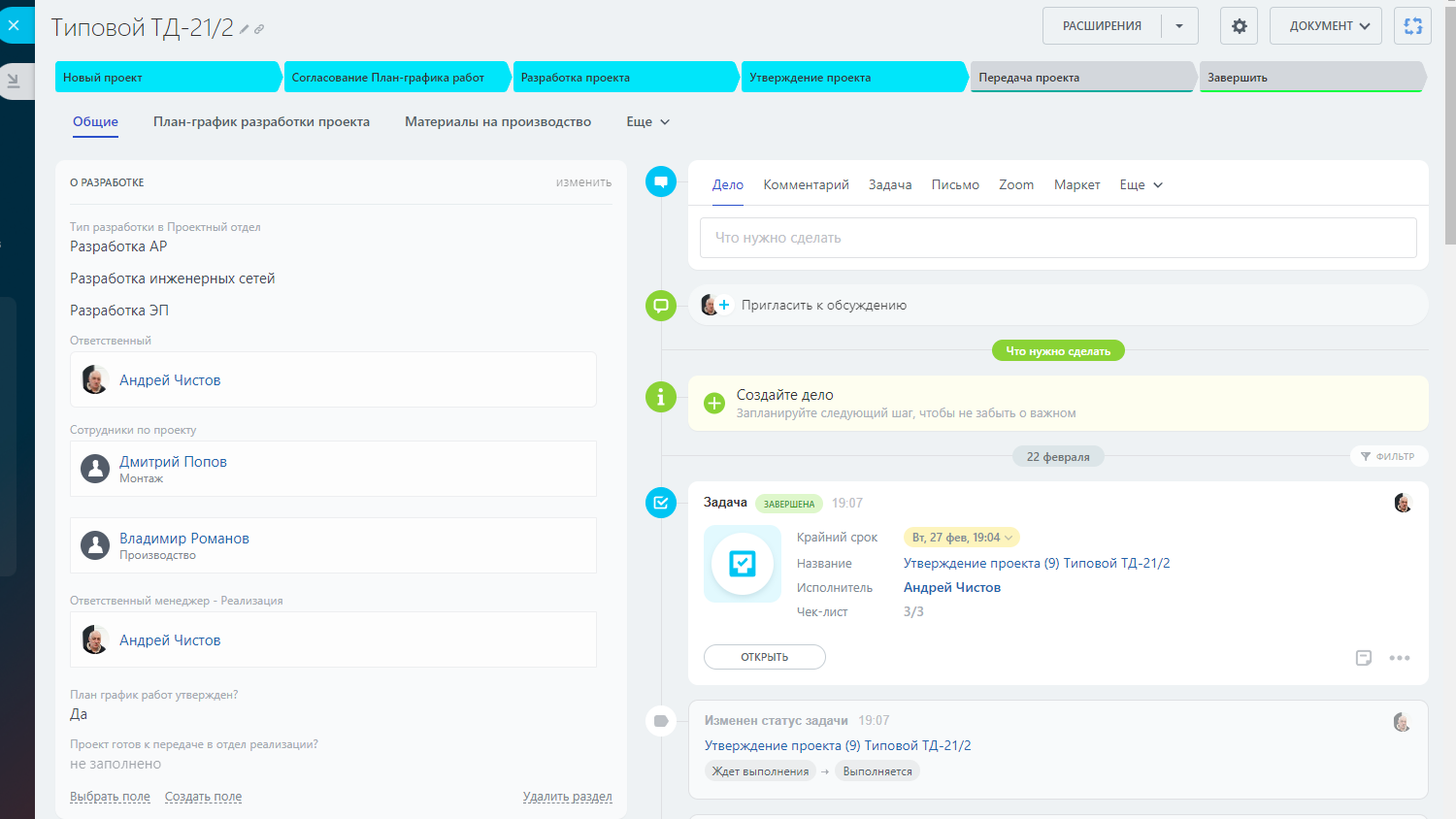
Task: Select the Комментарий tab
Action: tap(806, 184)
